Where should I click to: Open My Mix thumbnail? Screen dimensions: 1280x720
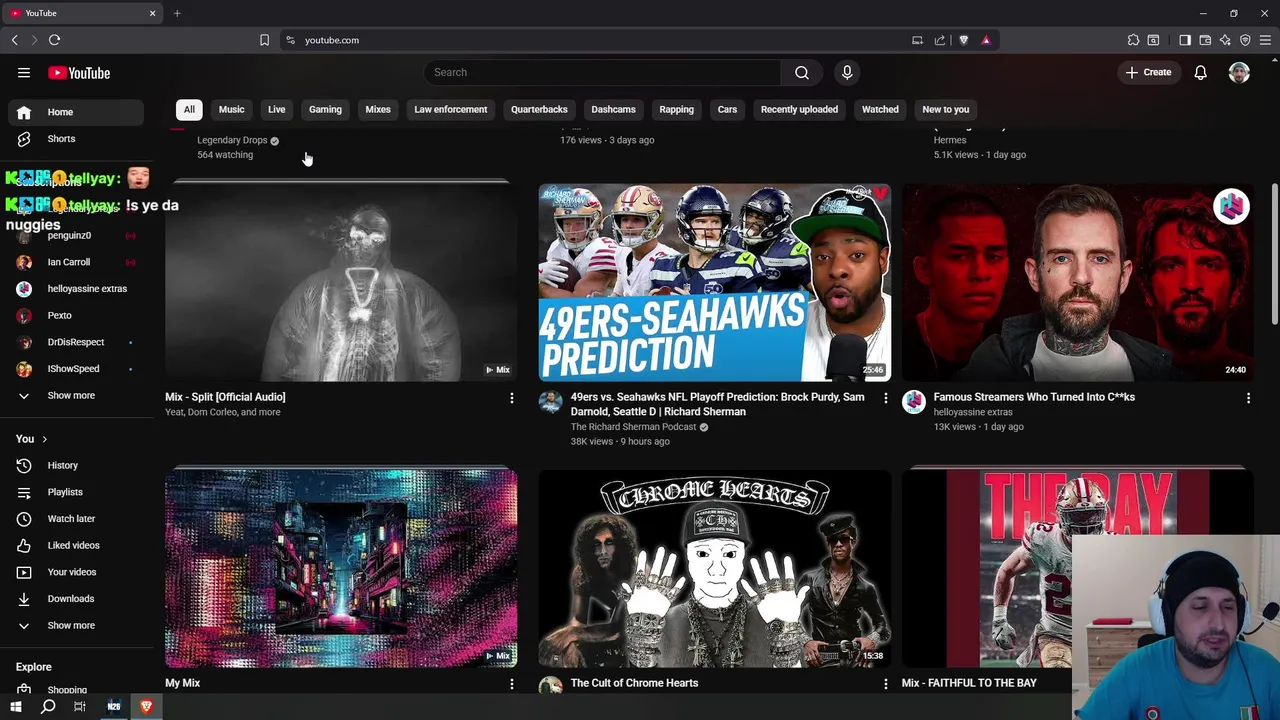[x=341, y=568]
